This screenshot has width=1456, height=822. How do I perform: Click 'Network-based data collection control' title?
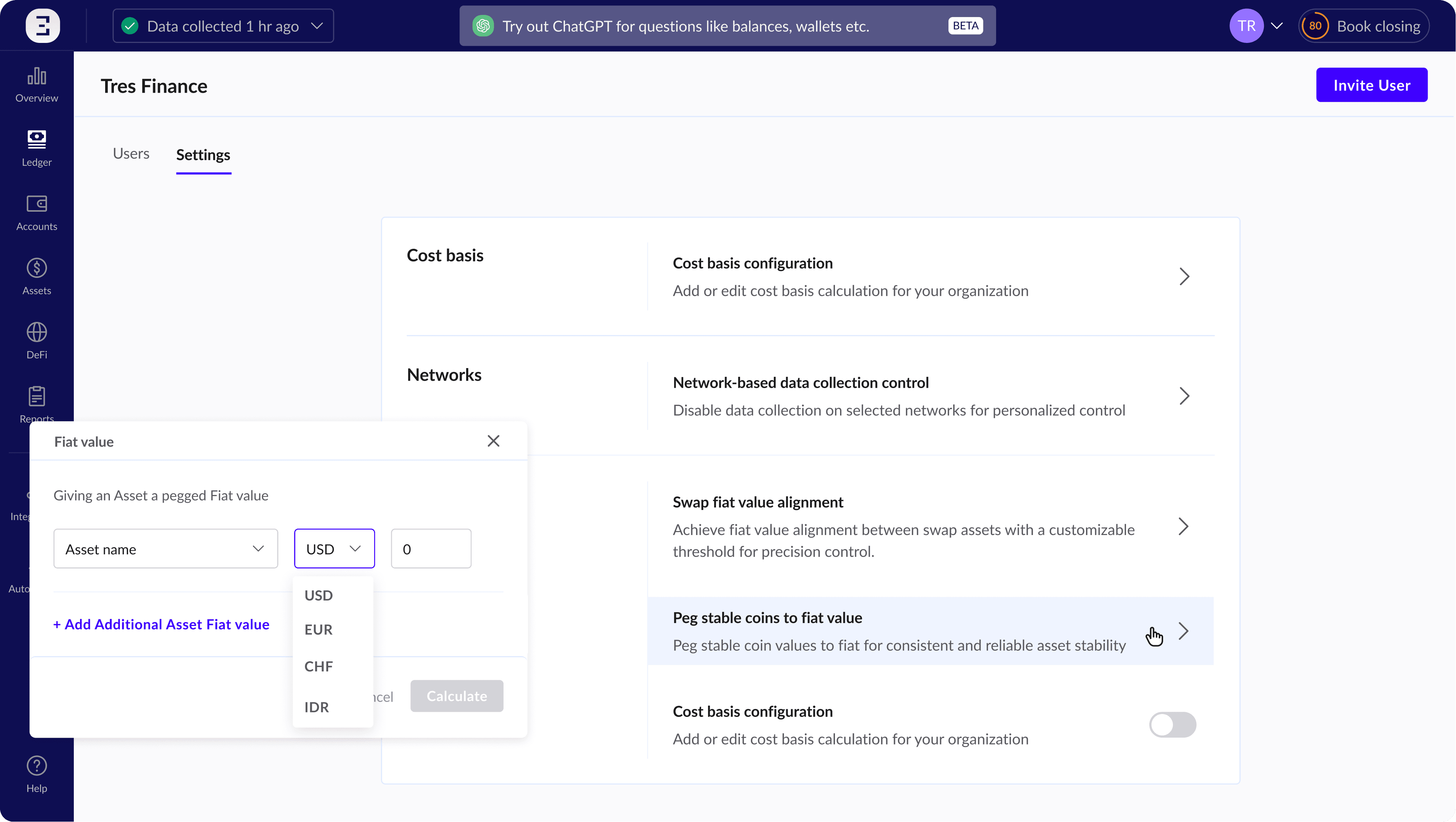click(x=801, y=383)
